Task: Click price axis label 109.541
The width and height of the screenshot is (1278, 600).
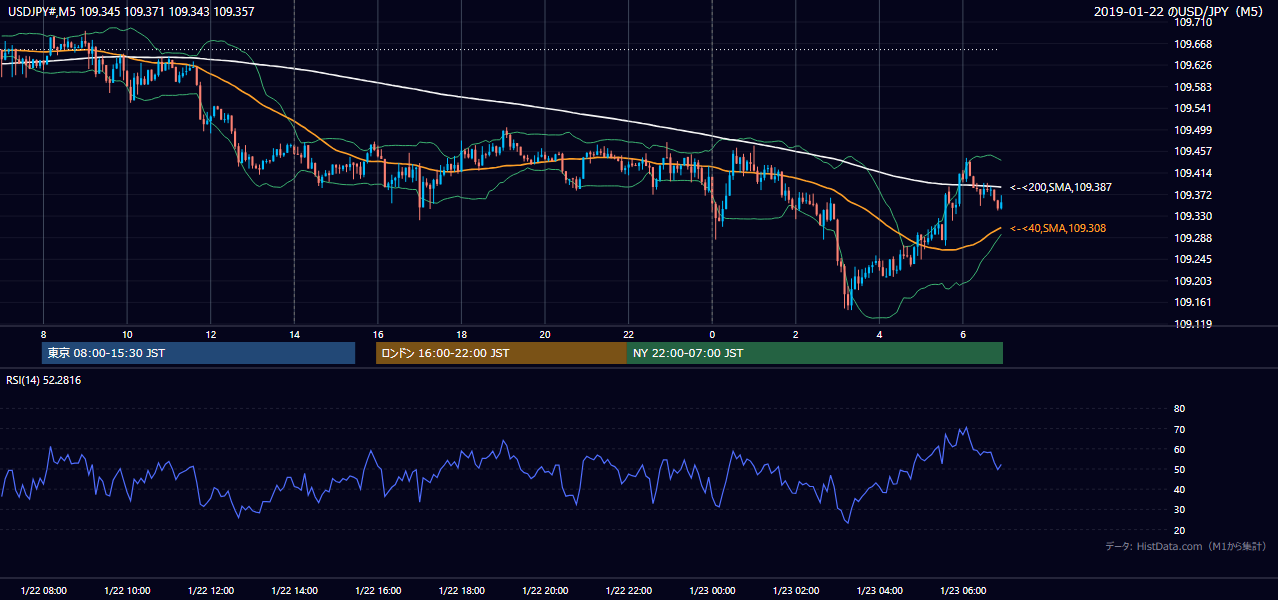Action: (x=1193, y=108)
